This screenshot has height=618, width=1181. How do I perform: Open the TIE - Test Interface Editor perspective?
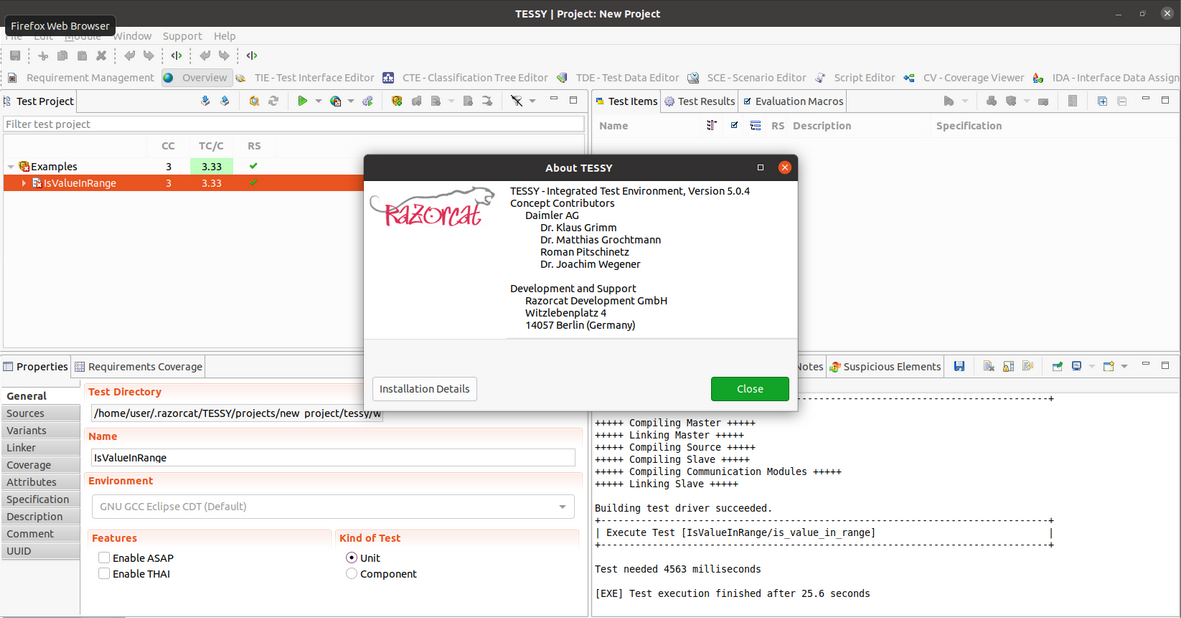coord(305,78)
